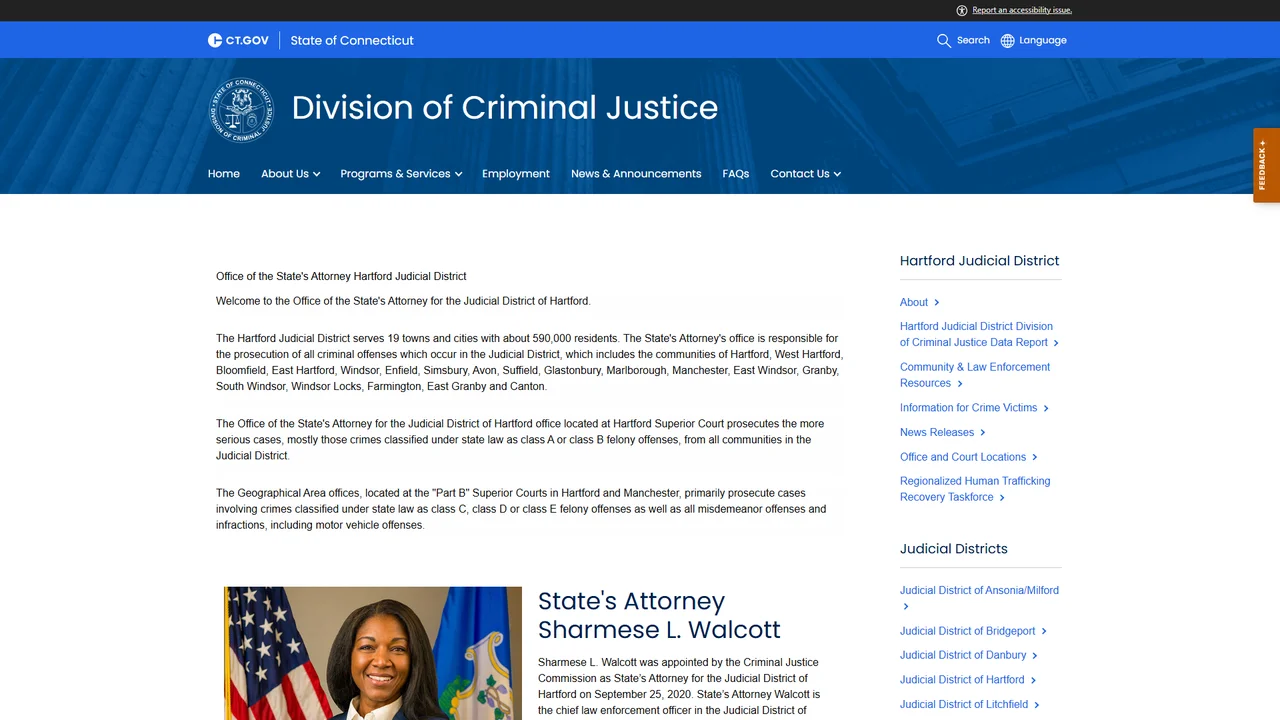The image size is (1280, 720).
Task: Open Judicial District of Danbury link
Action: [x=968, y=655]
